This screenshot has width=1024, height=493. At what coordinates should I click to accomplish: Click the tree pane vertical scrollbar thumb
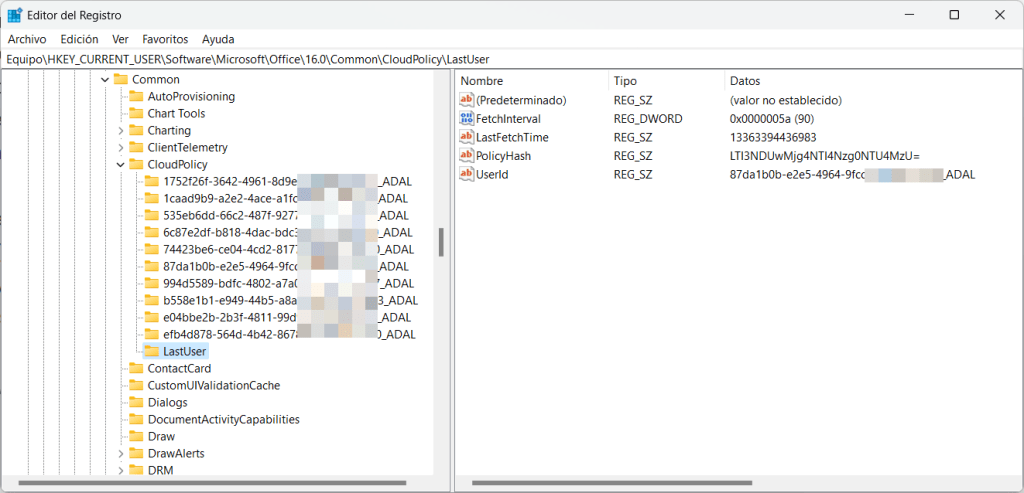441,242
